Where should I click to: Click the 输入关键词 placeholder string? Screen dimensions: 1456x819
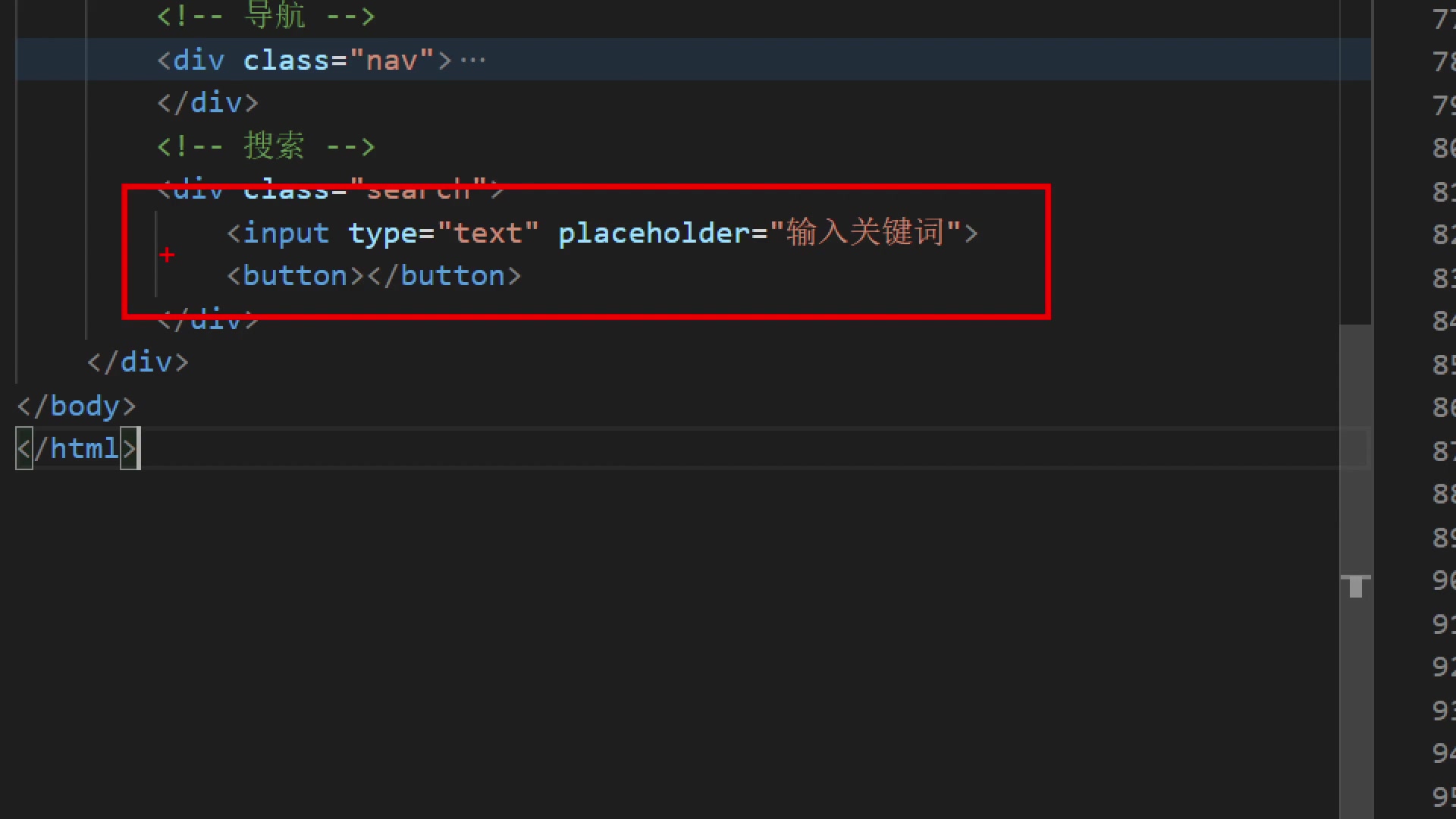(864, 233)
